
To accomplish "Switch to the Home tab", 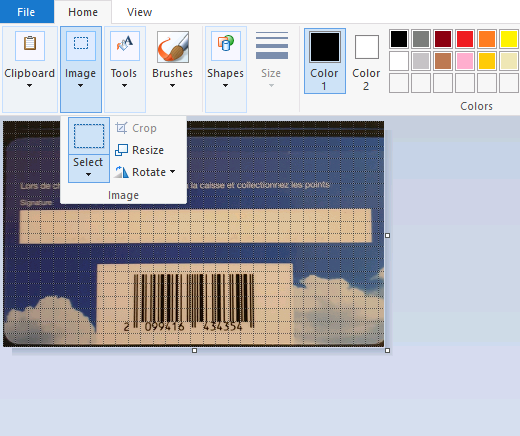I will pos(83,12).
